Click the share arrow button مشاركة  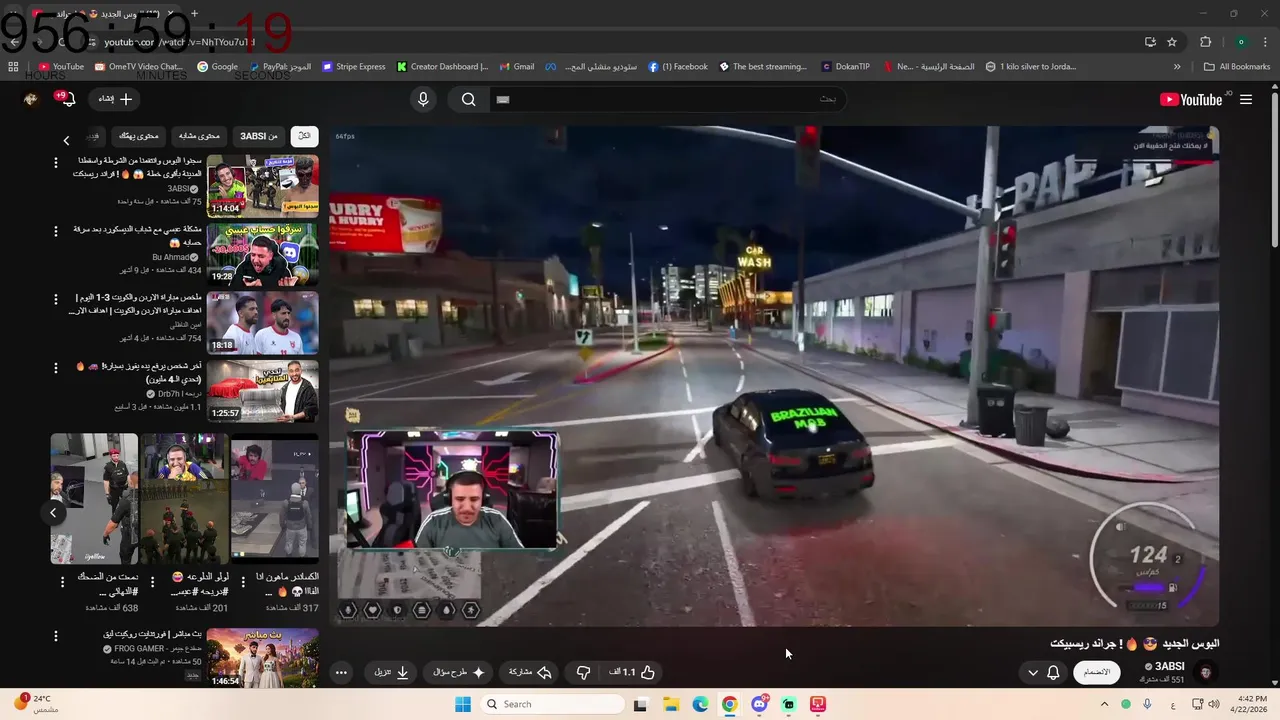[x=531, y=672]
